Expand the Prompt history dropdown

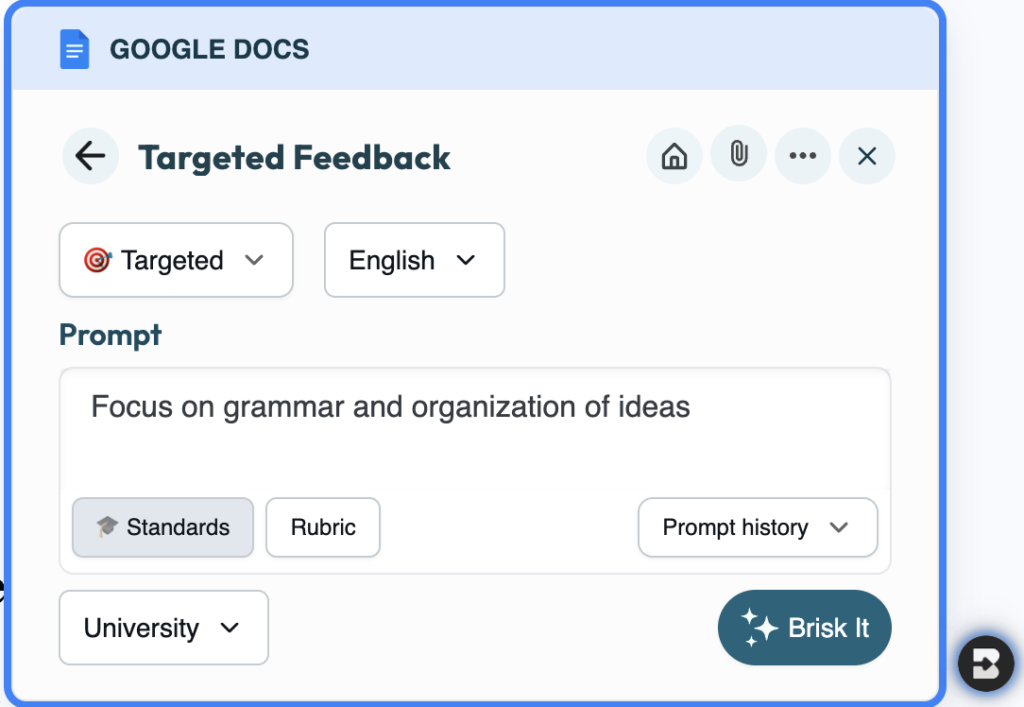pos(757,527)
